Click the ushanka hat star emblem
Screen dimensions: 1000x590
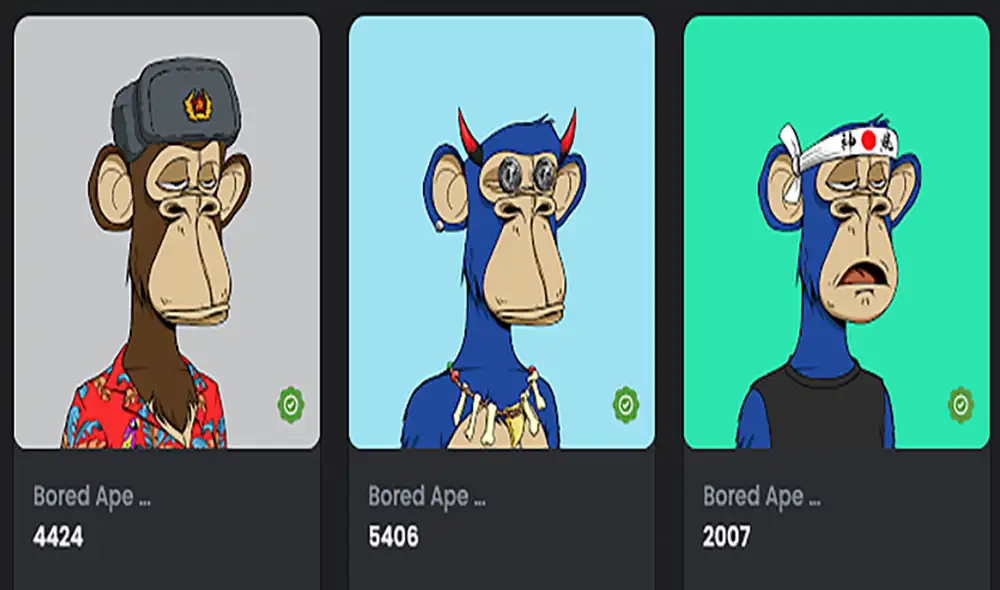pos(197,105)
